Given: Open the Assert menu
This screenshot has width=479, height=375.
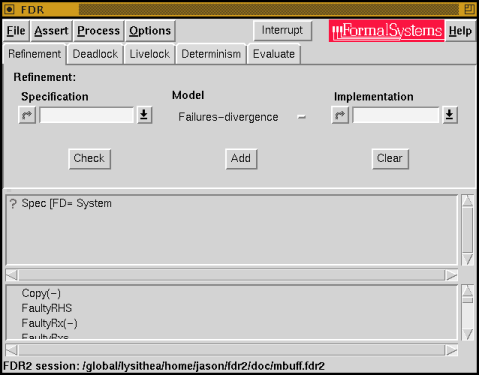Looking at the screenshot, I should 51,31.
